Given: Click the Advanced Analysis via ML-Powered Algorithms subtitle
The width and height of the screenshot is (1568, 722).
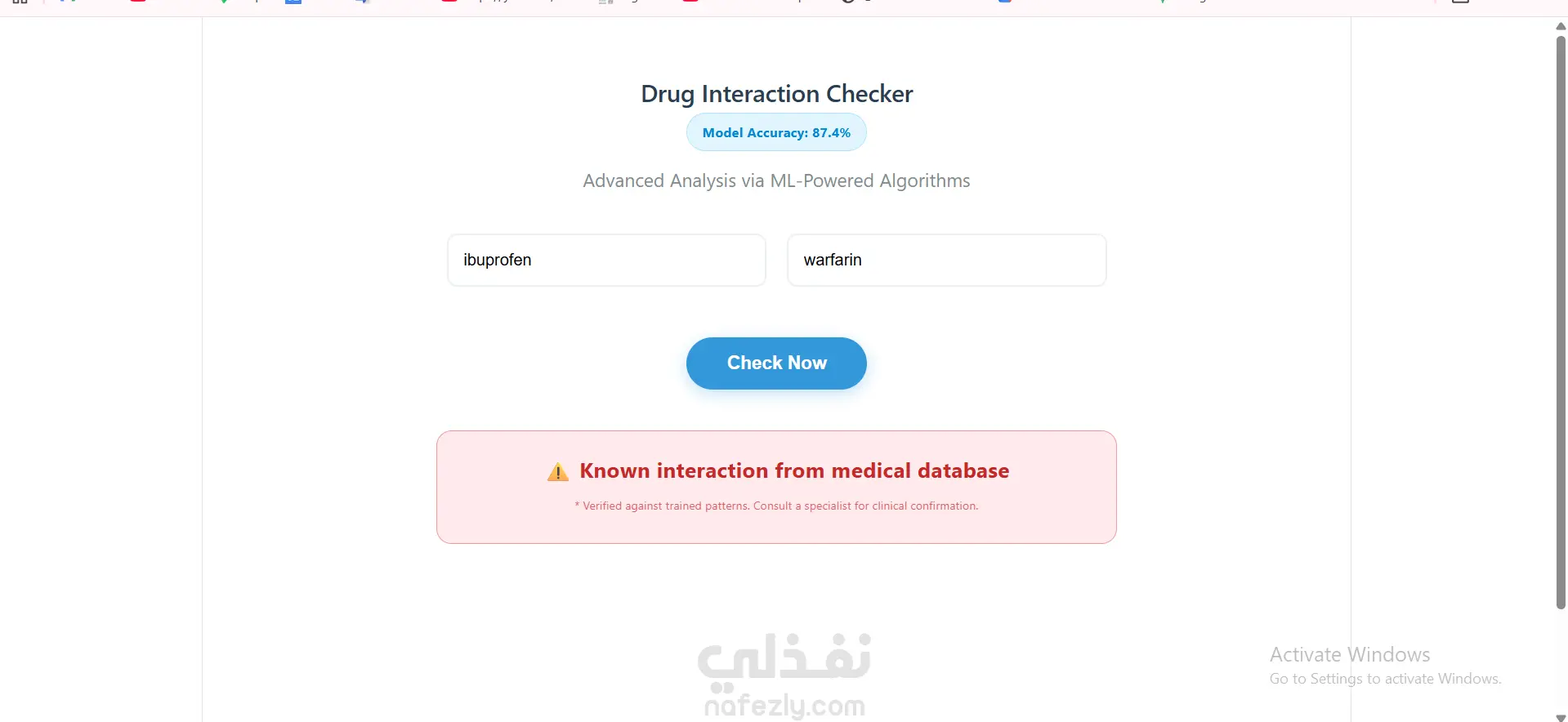Looking at the screenshot, I should point(776,180).
